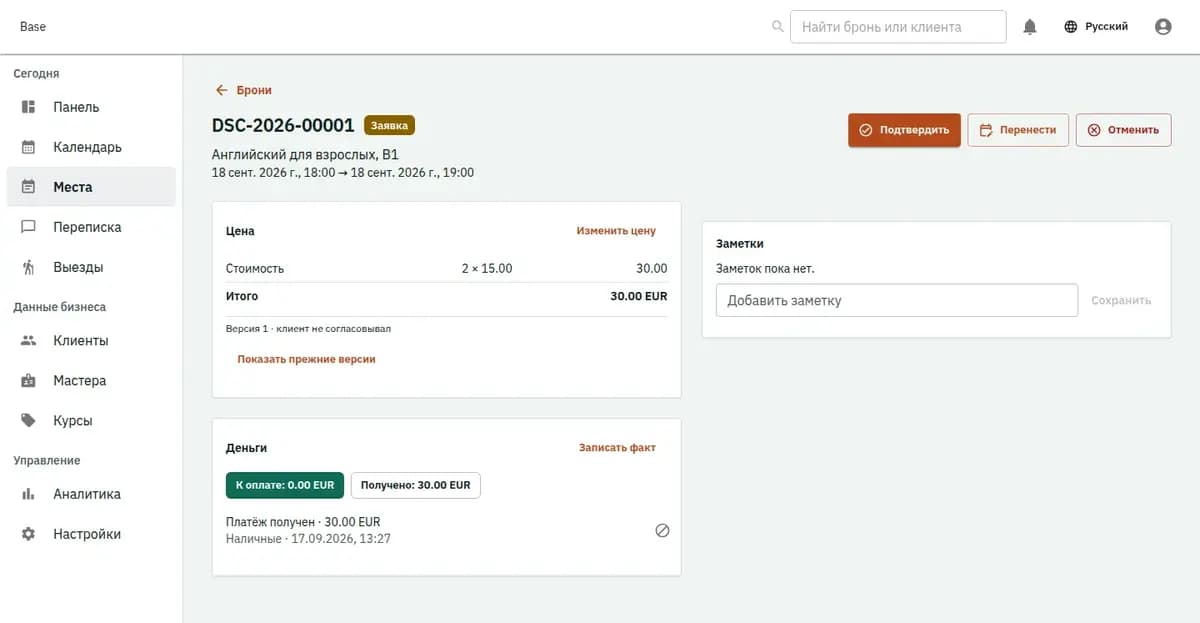
Task: Open the Русский language selector
Action: [1096, 27]
